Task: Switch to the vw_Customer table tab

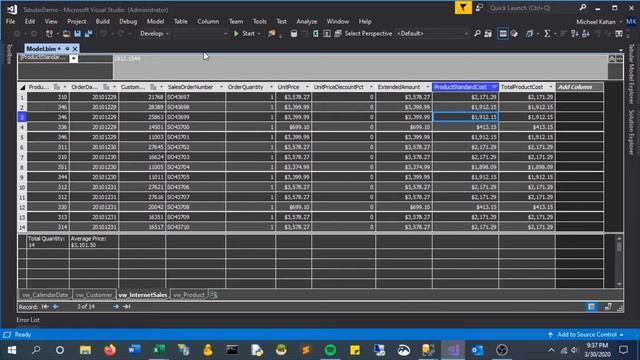Action: 94,295
